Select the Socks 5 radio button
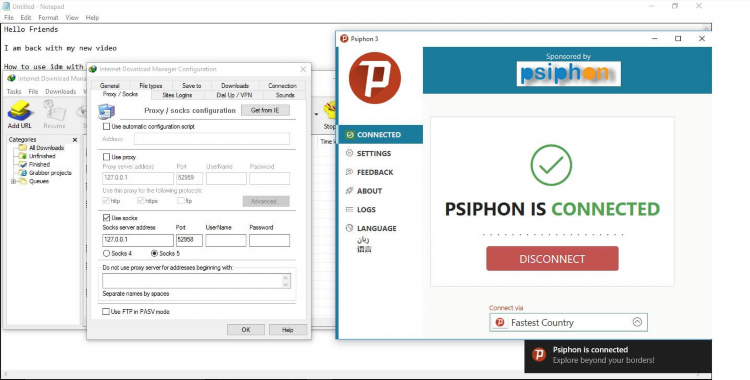 pyautogui.click(x=154, y=253)
